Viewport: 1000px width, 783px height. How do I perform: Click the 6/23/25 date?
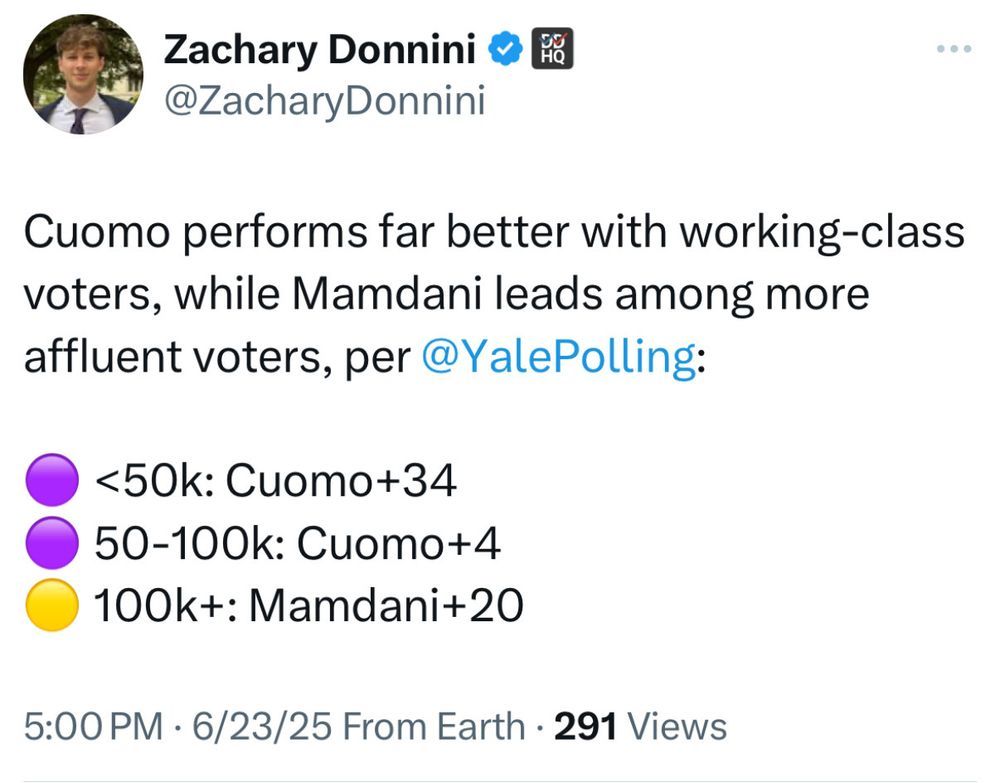tap(261, 726)
